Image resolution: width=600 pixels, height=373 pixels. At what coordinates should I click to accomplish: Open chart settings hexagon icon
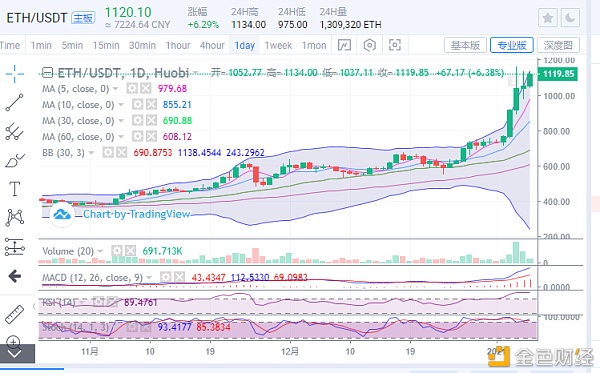click(x=370, y=45)
